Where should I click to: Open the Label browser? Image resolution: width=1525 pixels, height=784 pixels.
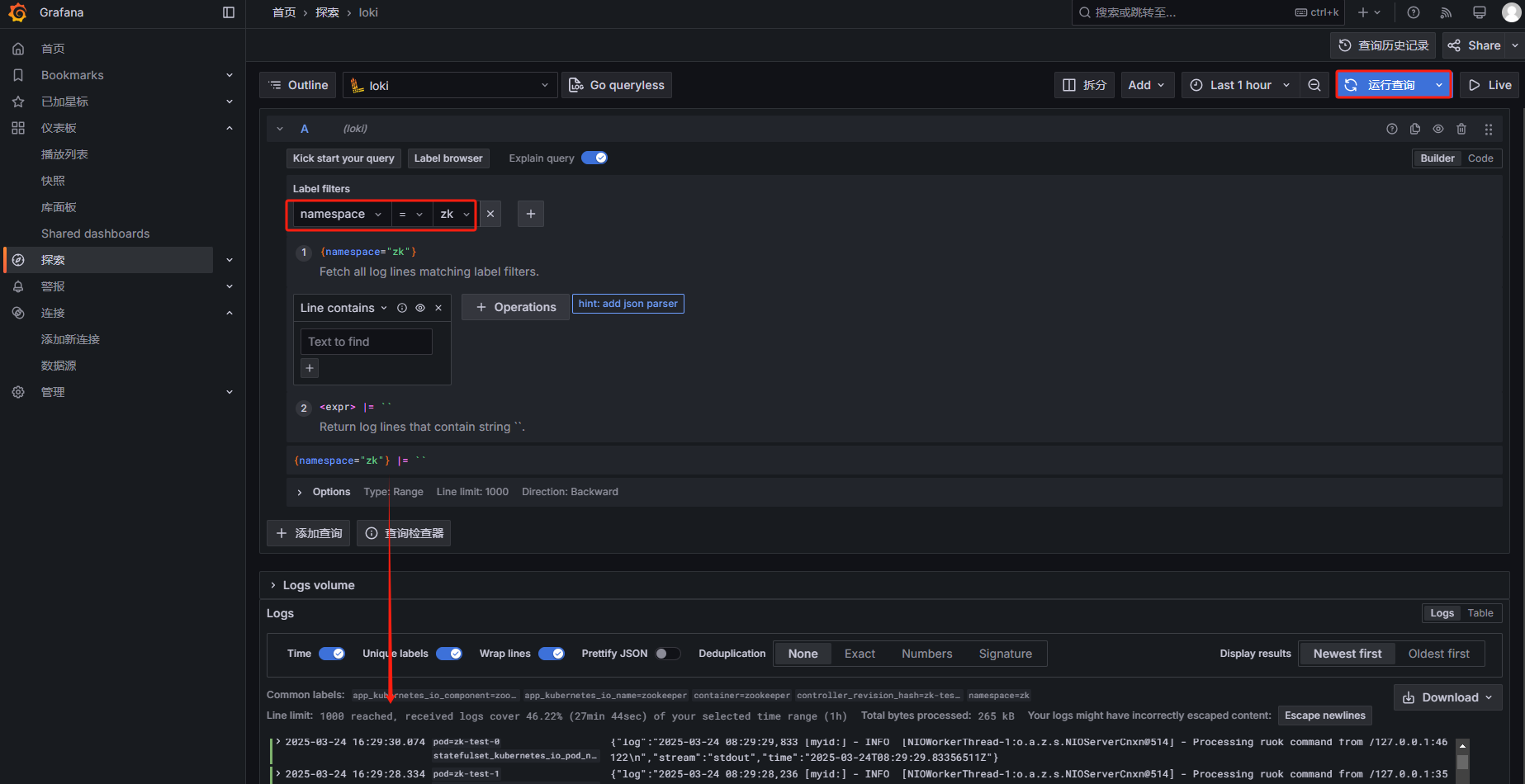[448, 158]
